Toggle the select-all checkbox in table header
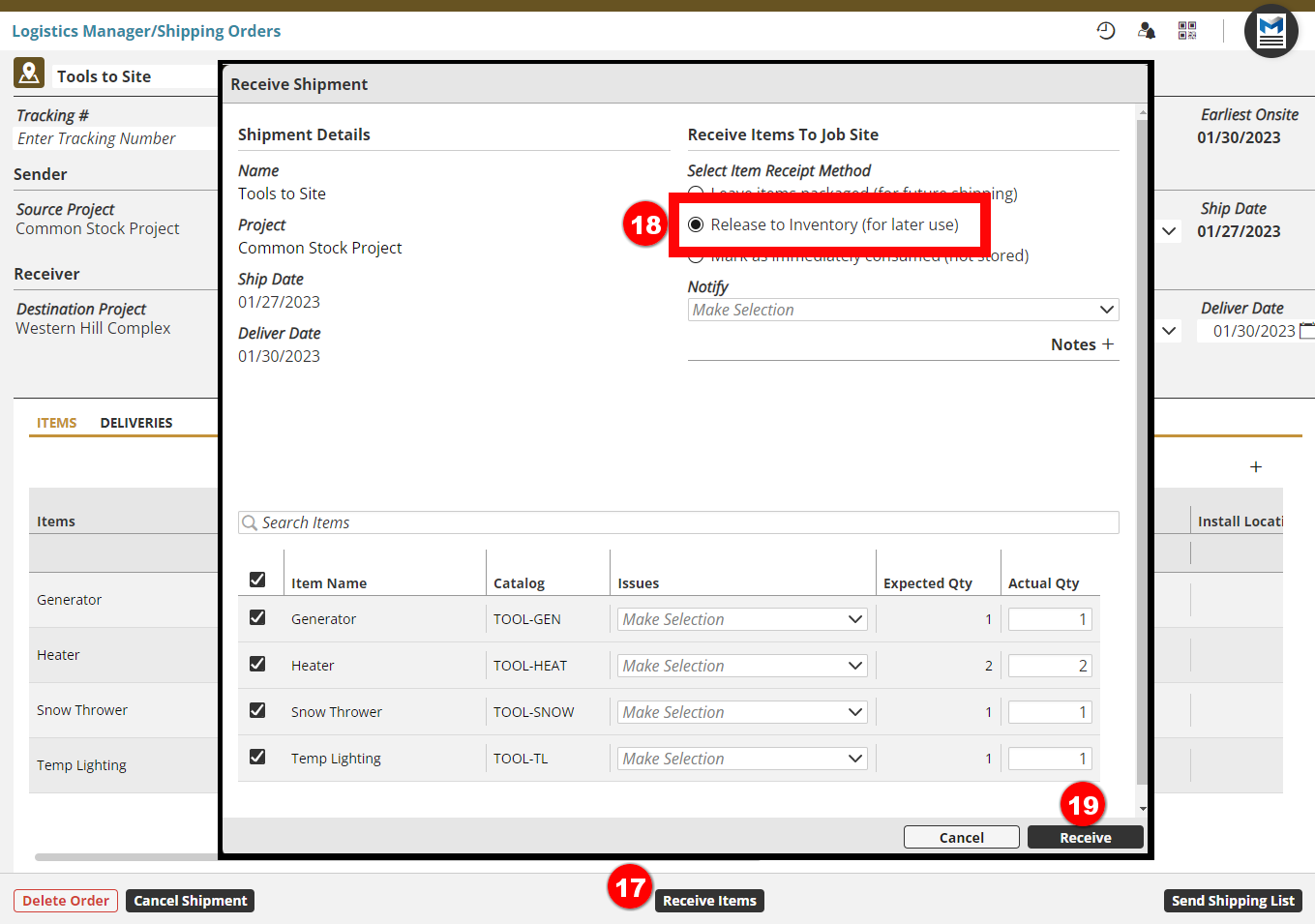 coord(257,580)
